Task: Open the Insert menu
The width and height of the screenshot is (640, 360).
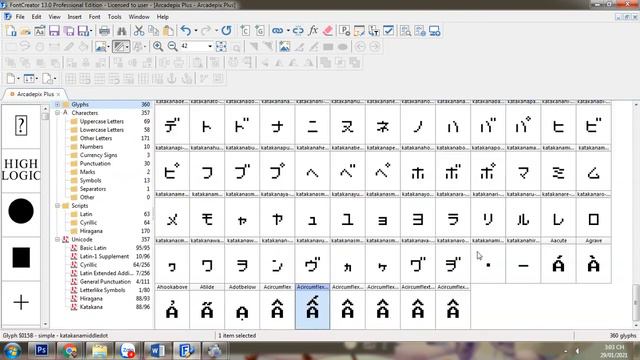Action: [x=74, y=17]
